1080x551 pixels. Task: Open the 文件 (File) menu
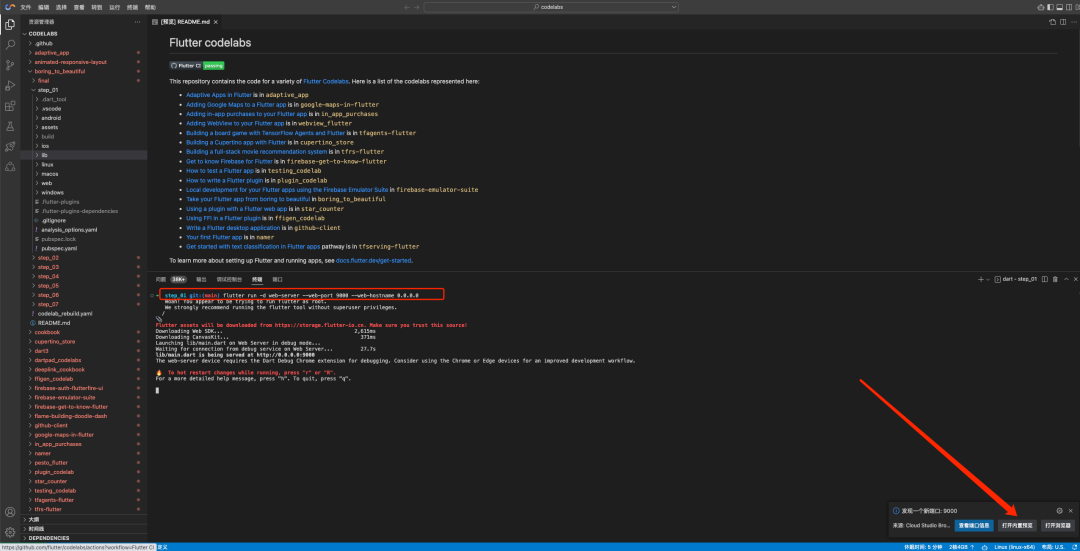point(25,7)
